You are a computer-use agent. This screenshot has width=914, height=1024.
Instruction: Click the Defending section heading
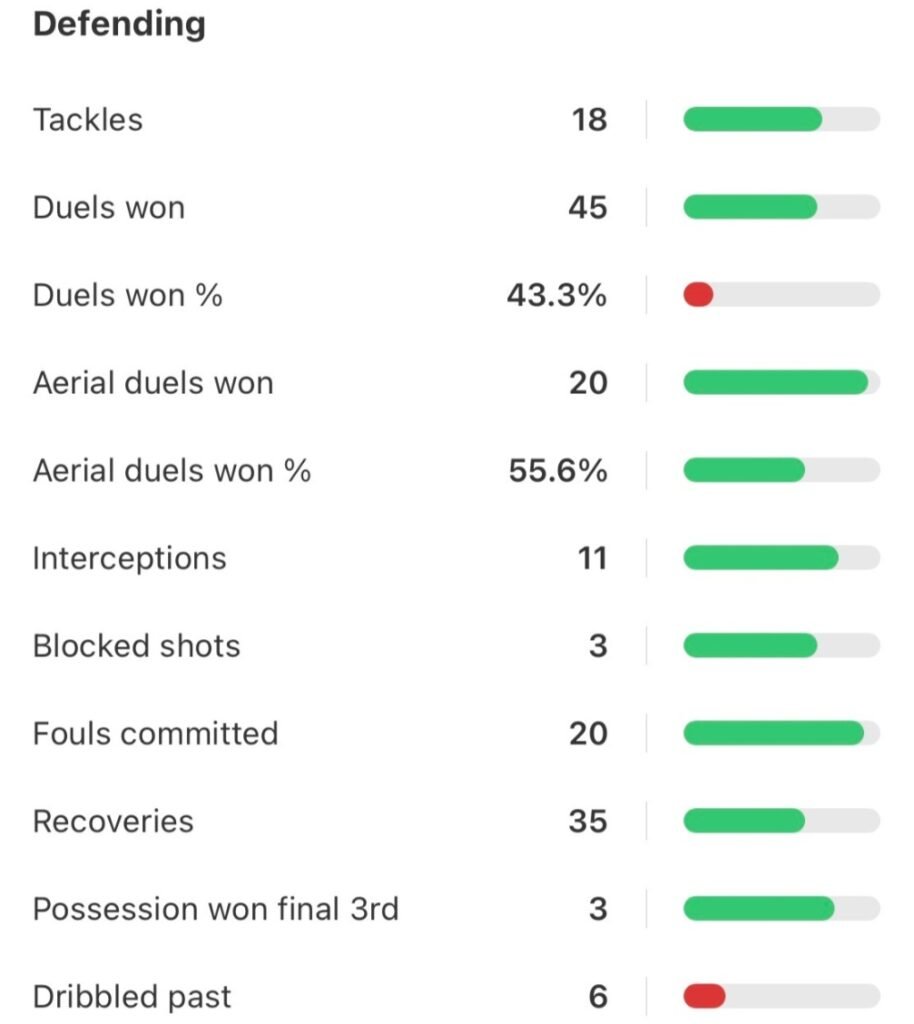tap(119, 25)
